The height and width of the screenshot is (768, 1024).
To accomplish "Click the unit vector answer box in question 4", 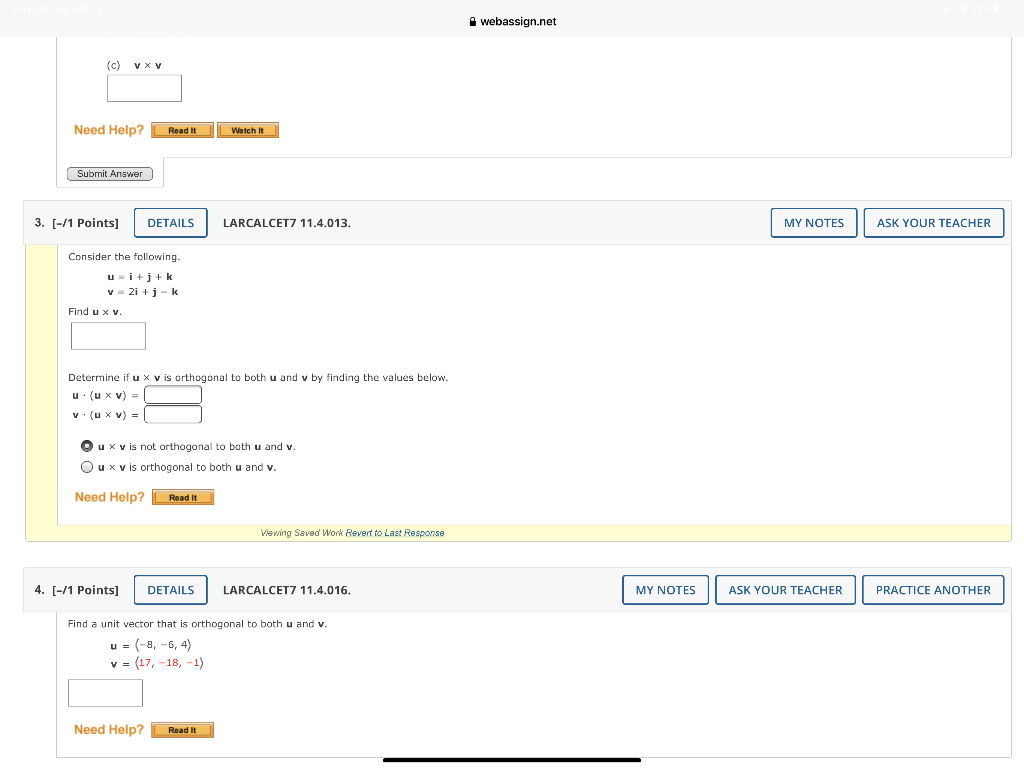I will (105, 692).
